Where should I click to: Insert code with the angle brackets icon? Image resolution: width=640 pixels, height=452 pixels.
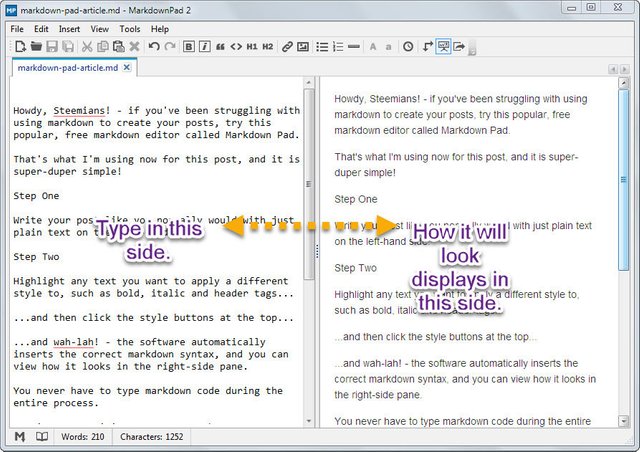[x=236, y=47]
